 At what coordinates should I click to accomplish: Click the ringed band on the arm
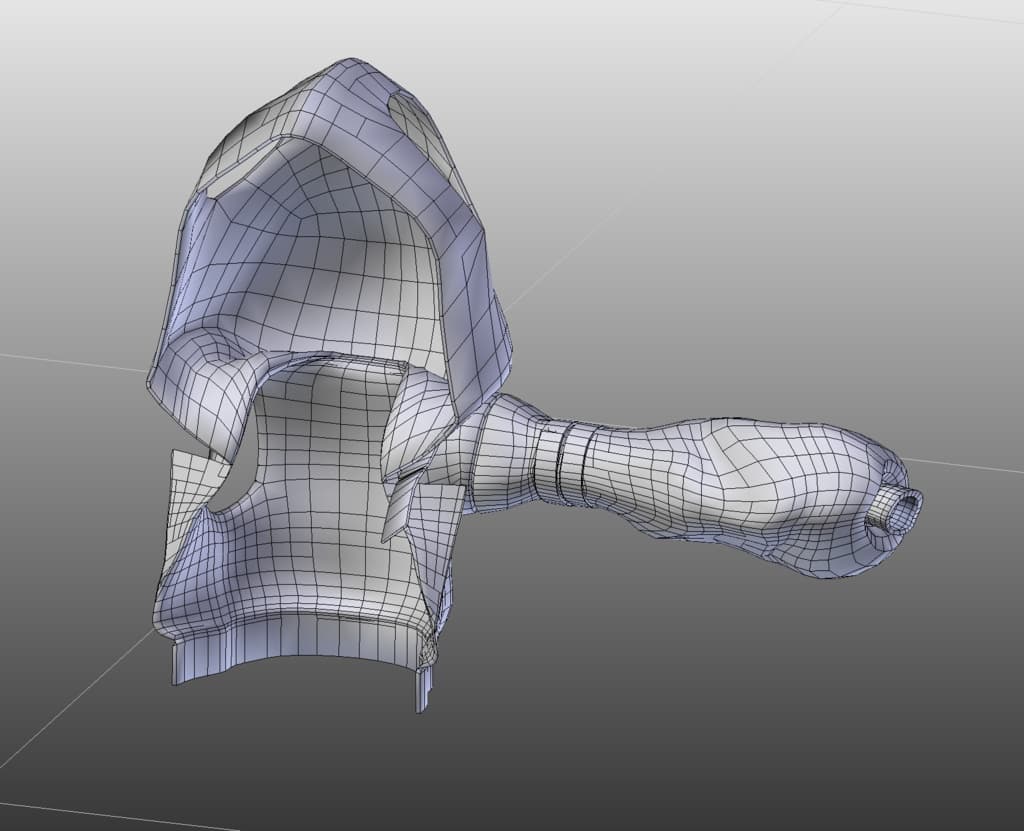566,462
